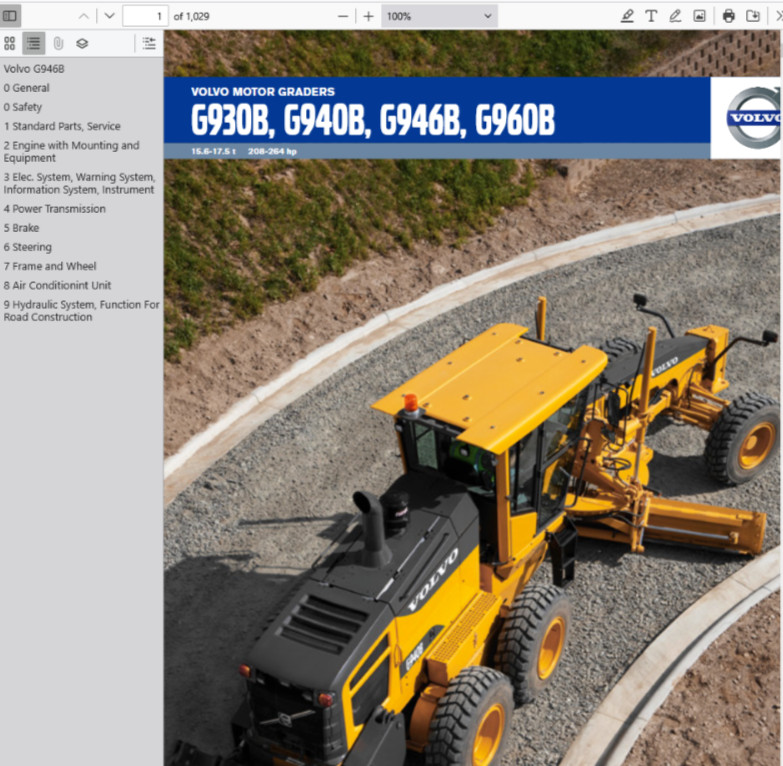The image size is (783, 766).
Task: Open 8 Air Conditionint Unit section
Action: point(57,286)
